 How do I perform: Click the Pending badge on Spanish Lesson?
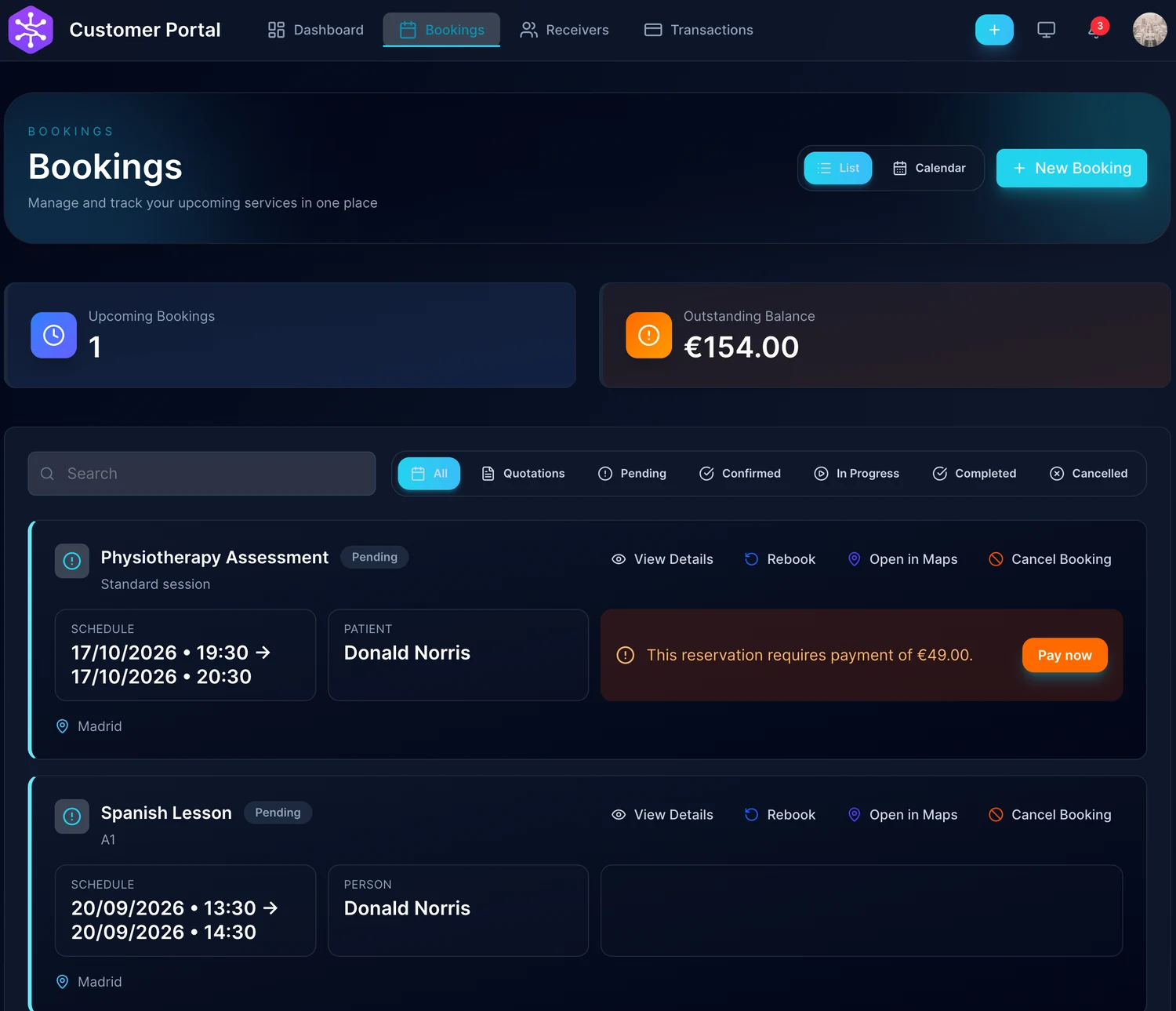278,813
